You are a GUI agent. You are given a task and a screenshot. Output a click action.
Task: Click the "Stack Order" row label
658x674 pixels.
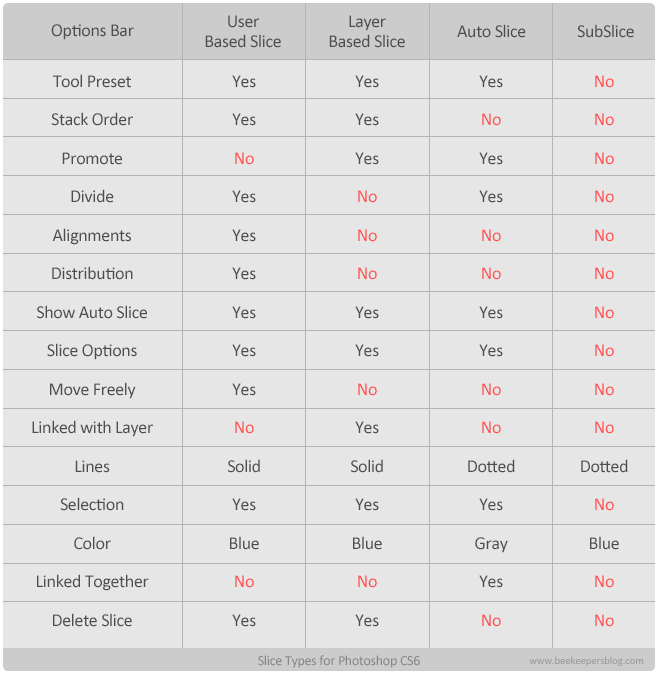[92, 120]
